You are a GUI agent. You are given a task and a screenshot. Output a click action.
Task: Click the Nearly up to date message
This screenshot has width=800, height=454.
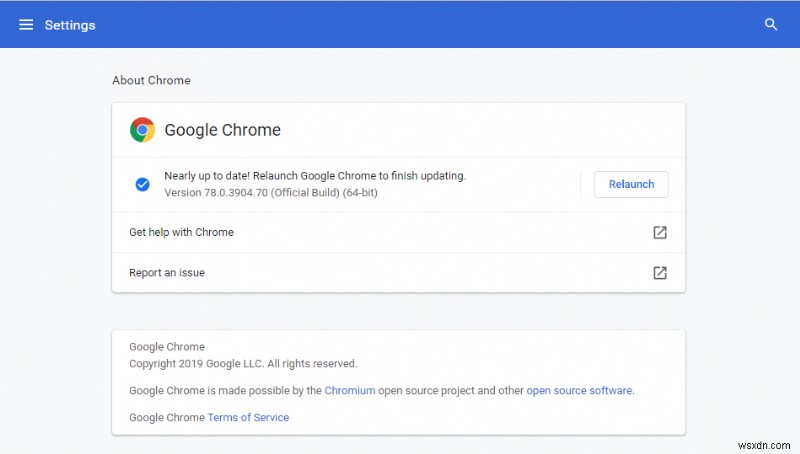(x=315, y=175)
